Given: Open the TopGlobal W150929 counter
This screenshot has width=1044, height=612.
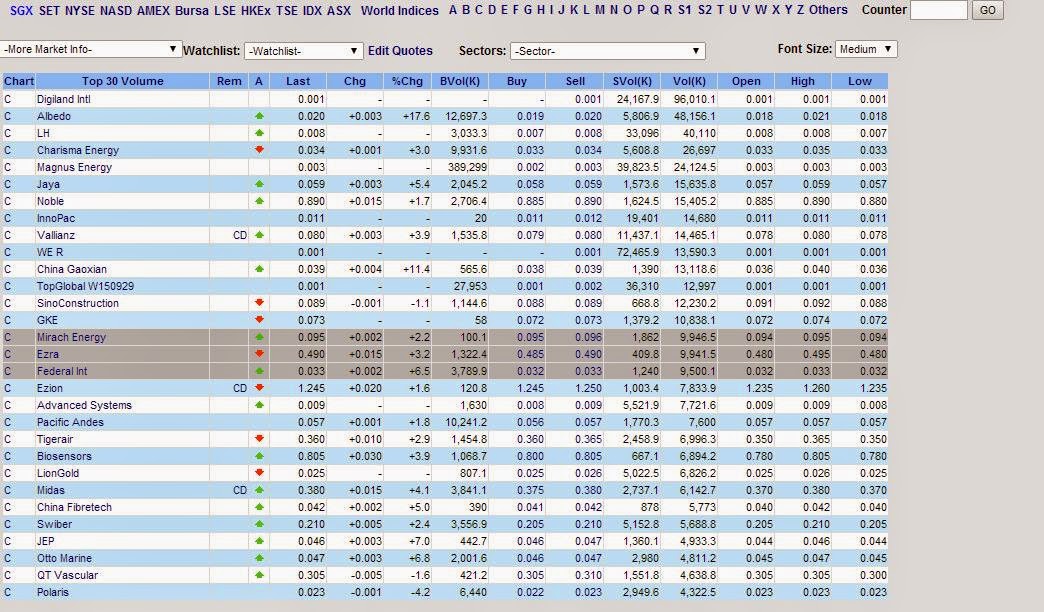Looking at the screenshot, I should [x=85, y=286].
